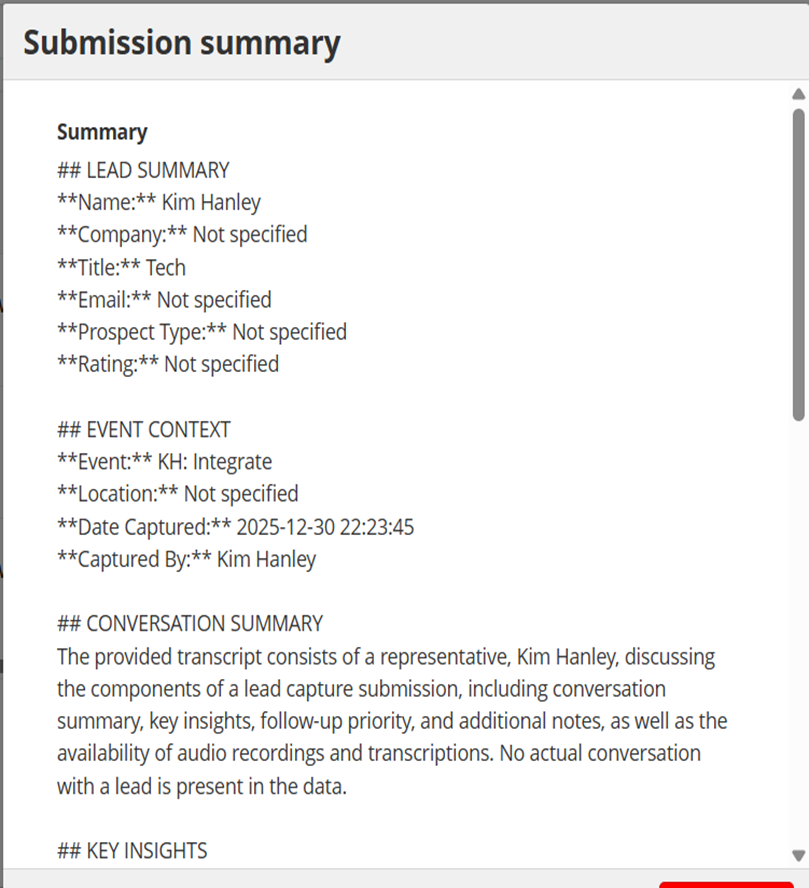Click the Rating: Not specified line
Viewport: 809px width, 888px height.
[168, 364]
